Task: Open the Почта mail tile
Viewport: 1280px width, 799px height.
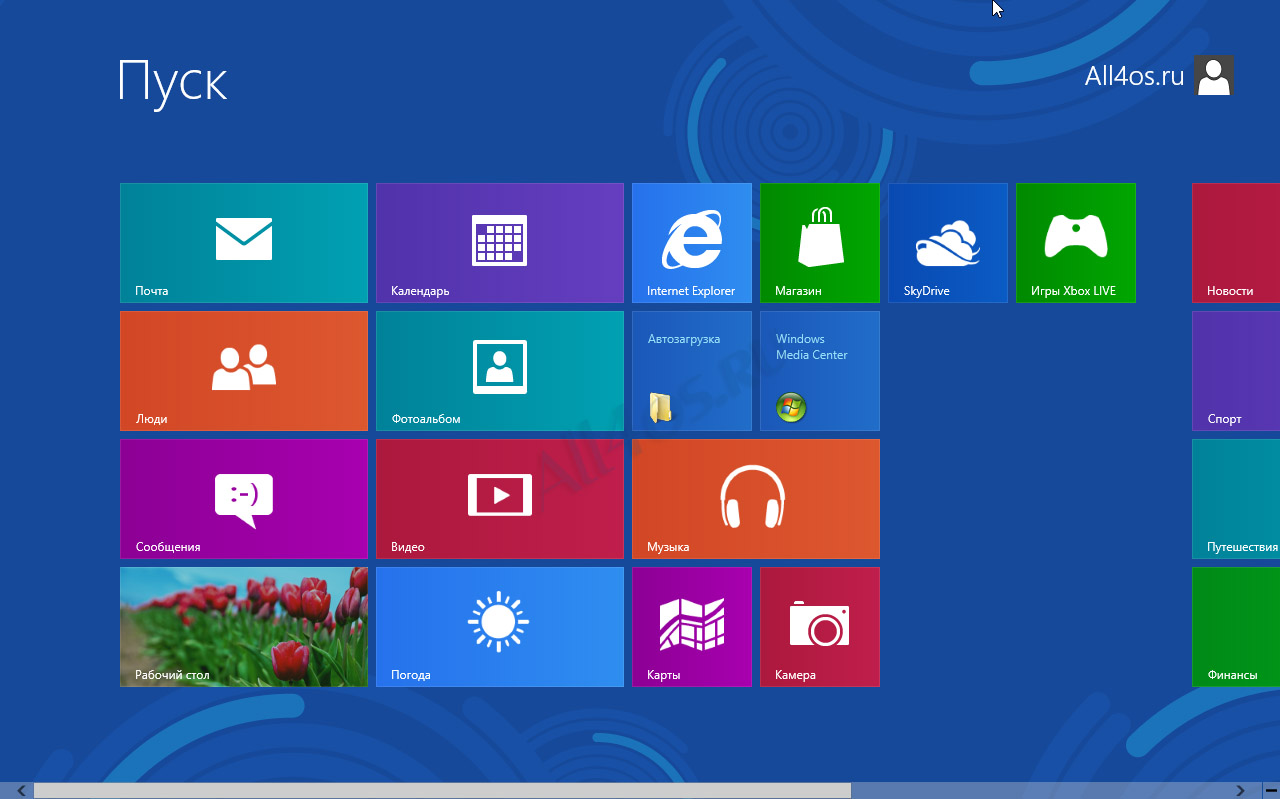Action: tap(244, 243)
